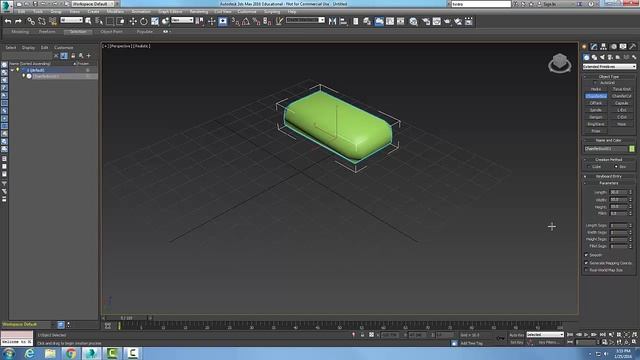Open the Render Setup dialog

click(426, 21)
